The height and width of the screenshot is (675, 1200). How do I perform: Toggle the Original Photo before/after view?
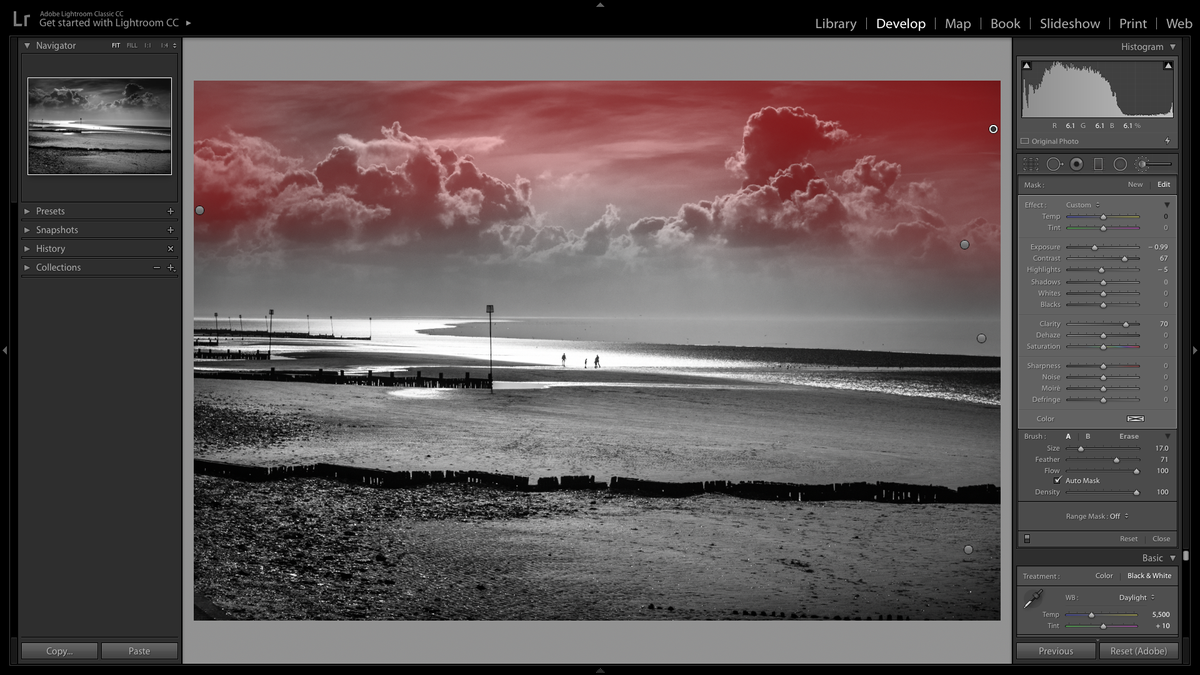click(x=1053, y=141)
